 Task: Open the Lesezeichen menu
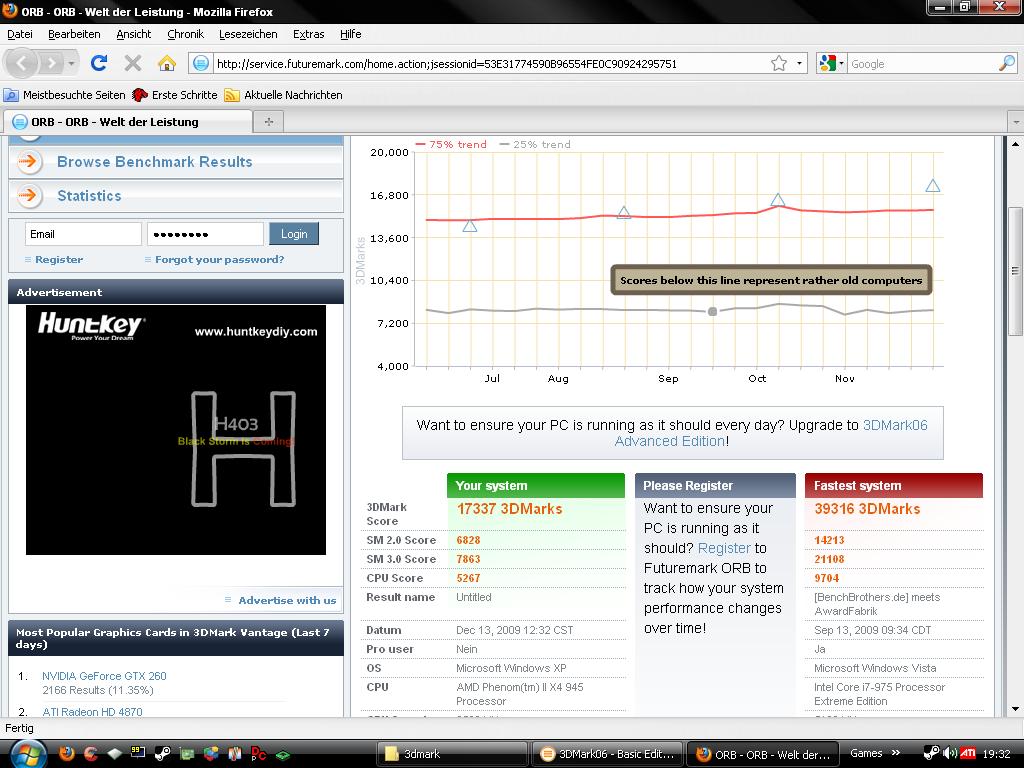coord(248,34)
